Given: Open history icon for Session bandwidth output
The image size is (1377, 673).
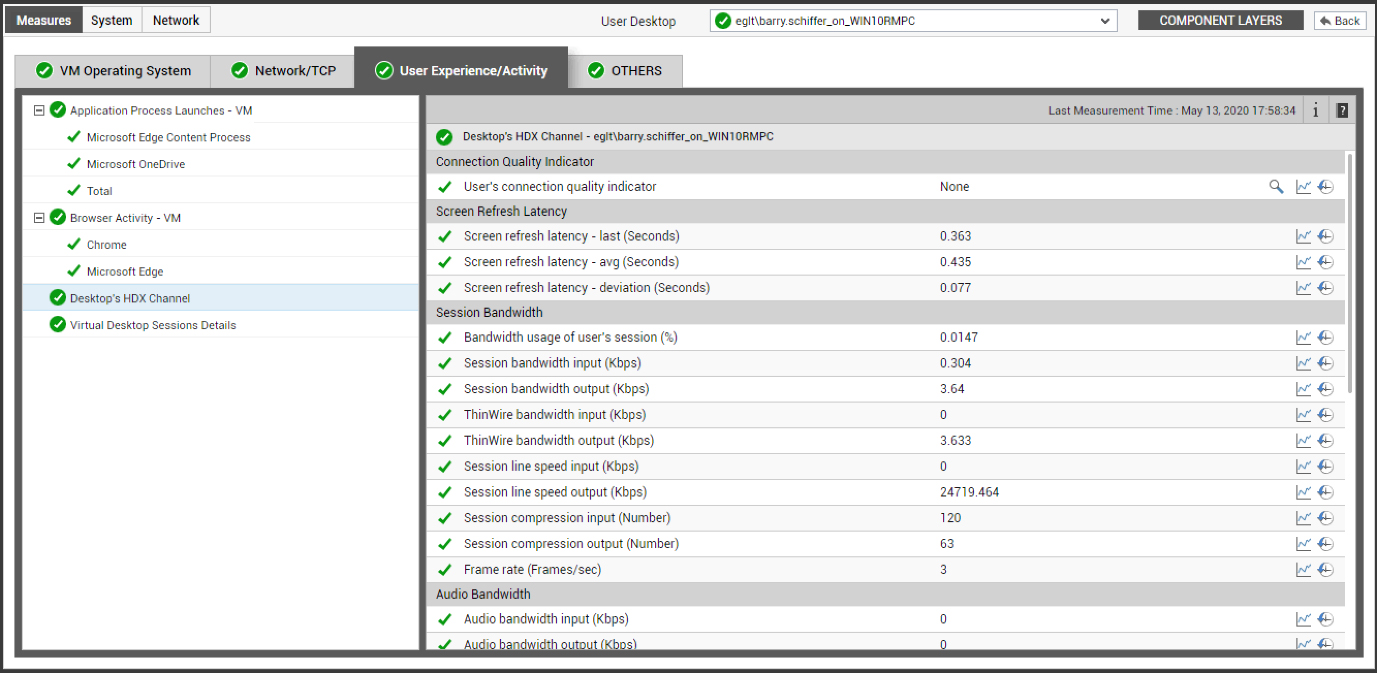Looking at the screenshot, I should click(1325, 389).
